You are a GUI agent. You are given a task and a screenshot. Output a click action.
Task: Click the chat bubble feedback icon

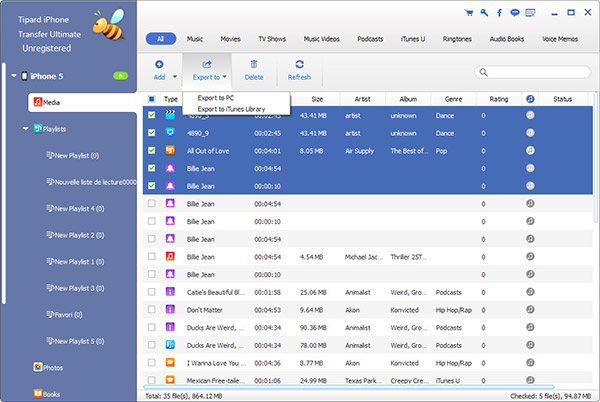tap(515, 13)
